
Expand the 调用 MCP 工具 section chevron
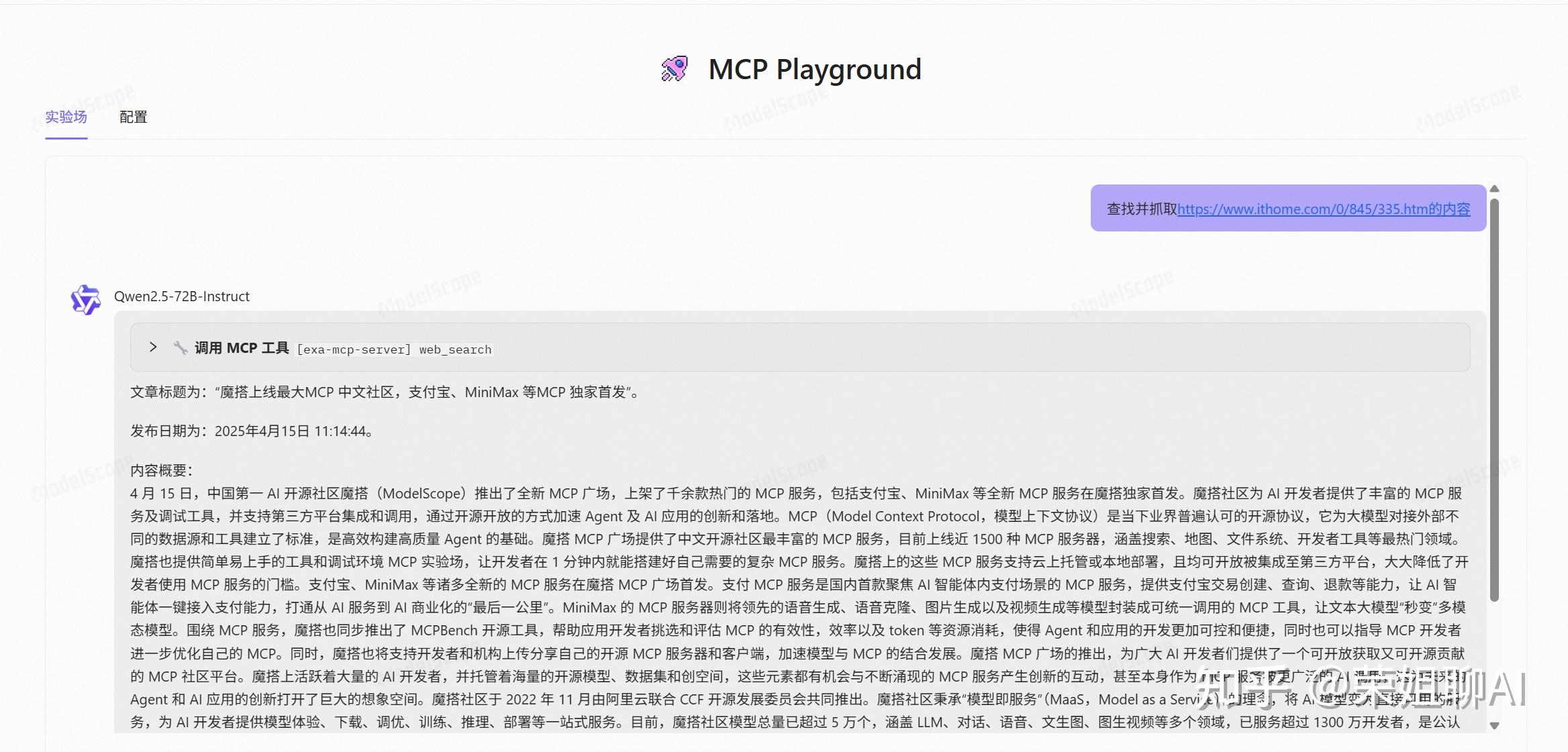[x=152, y=347]
